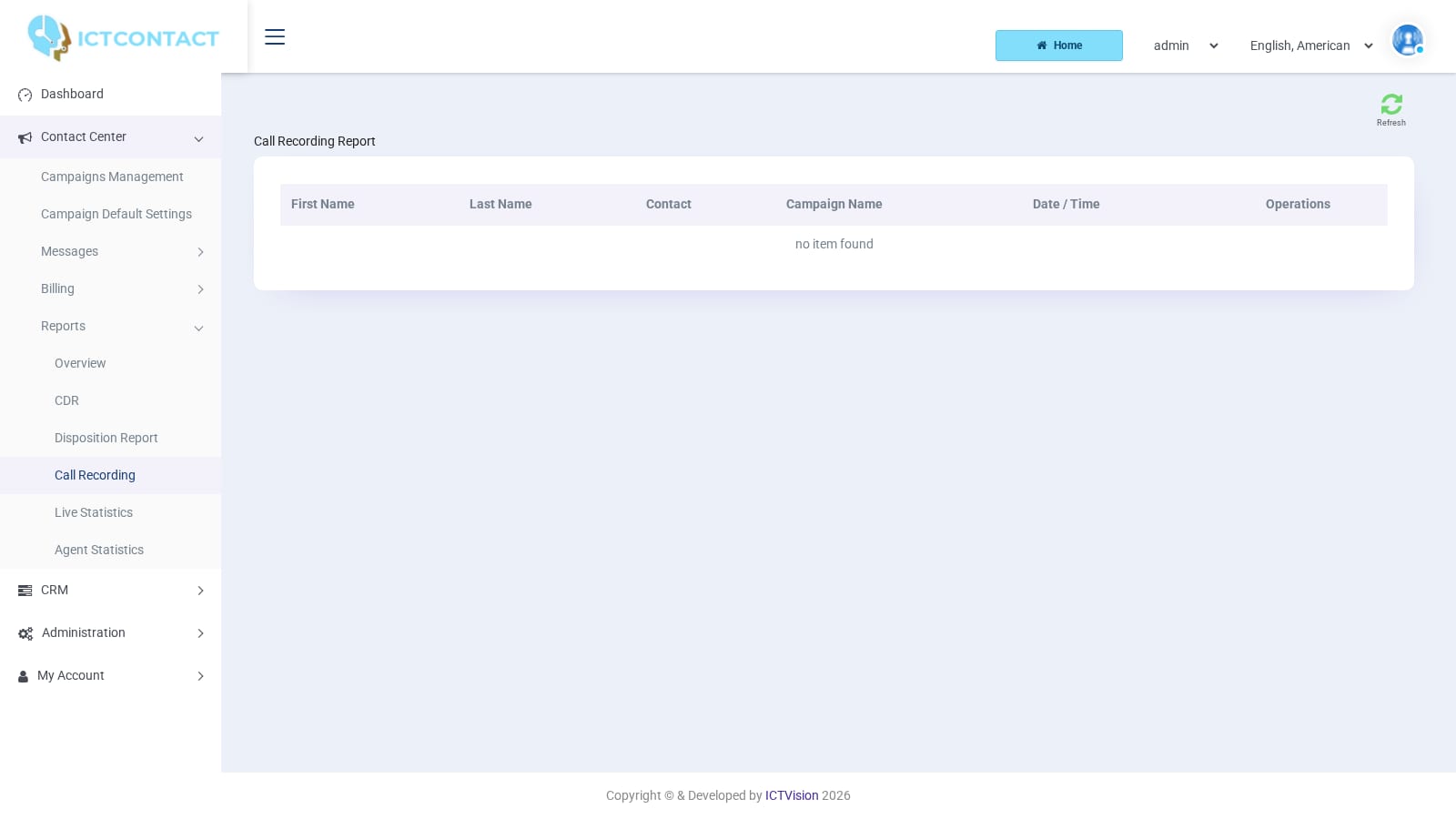Open the Dashboard menu item
This screenshot has width=1456, height=819.
coord(110,94)
